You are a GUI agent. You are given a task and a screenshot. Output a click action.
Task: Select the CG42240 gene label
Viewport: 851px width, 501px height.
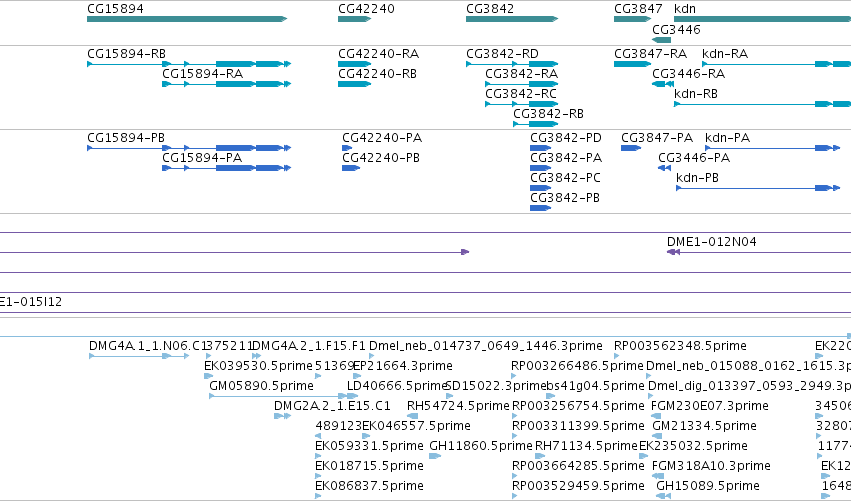(x=366, y=9)
